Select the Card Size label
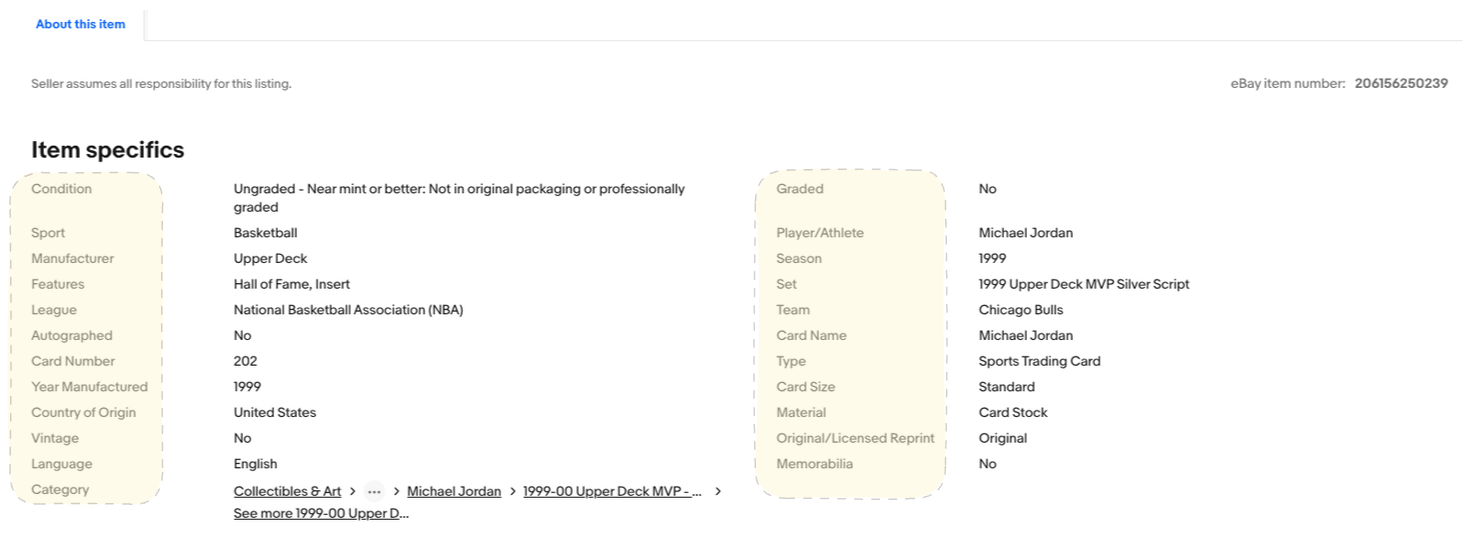The image size is (1472, 548). point(806,387)
